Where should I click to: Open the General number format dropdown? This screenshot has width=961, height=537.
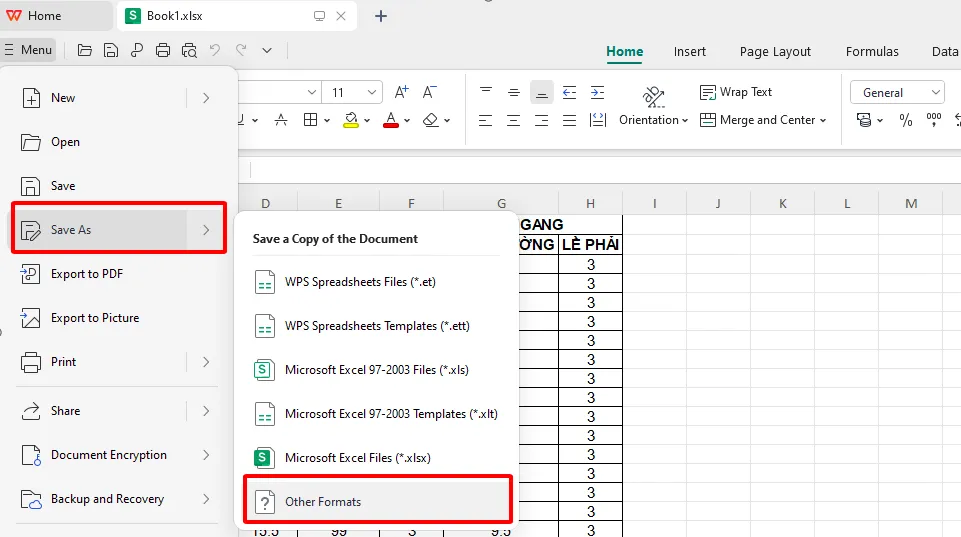pyautogui.click(x=897, y=92)
